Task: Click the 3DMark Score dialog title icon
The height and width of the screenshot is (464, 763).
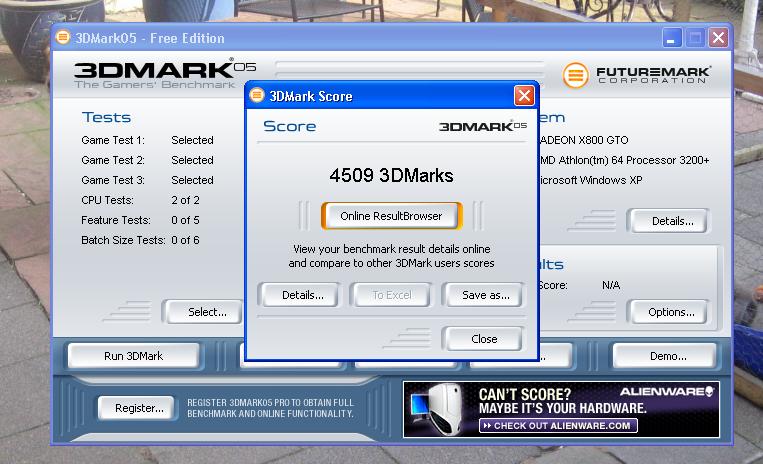Action: [256, 95]
